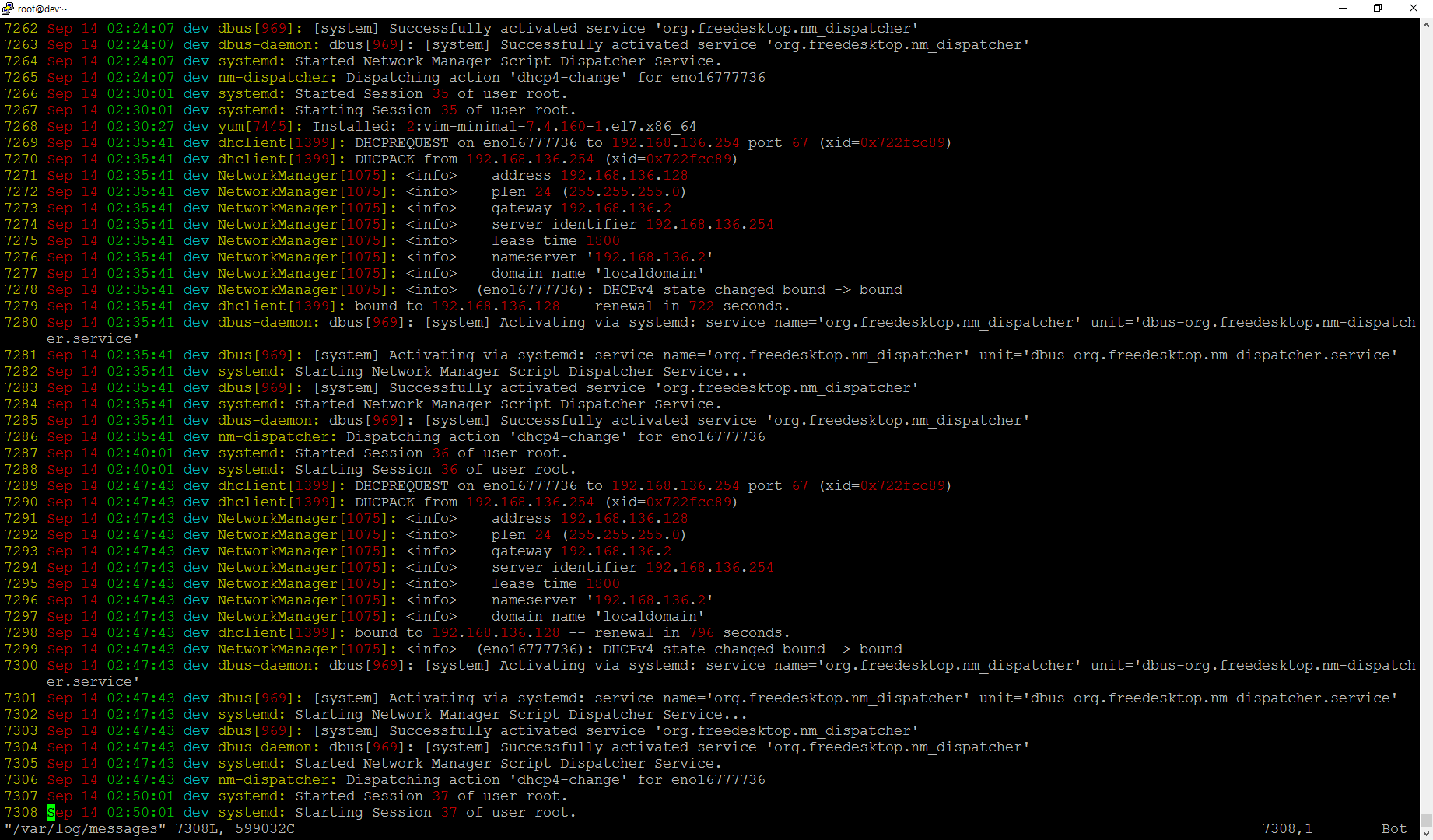Click 'DHCPREQUEST' on line 7269
The width and height of the screenshot is (1433, 840).
(x=401, y=143)
